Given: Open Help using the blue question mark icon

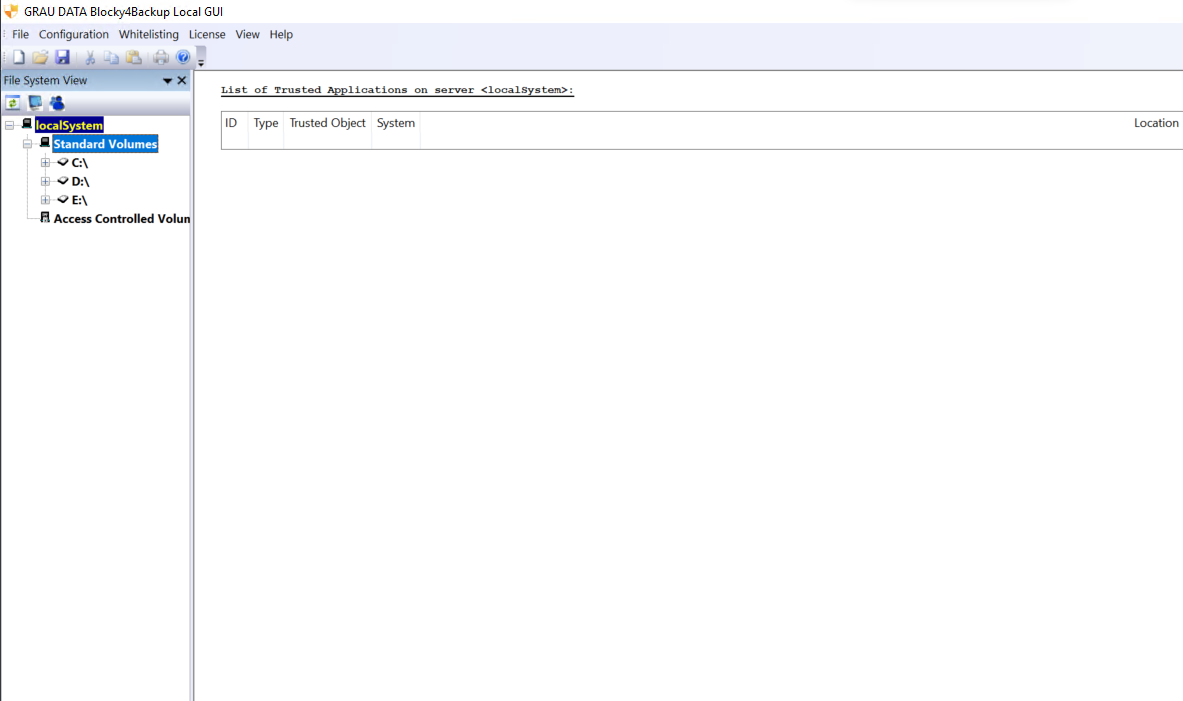Looking at the screenshot, I should (182, 57).
